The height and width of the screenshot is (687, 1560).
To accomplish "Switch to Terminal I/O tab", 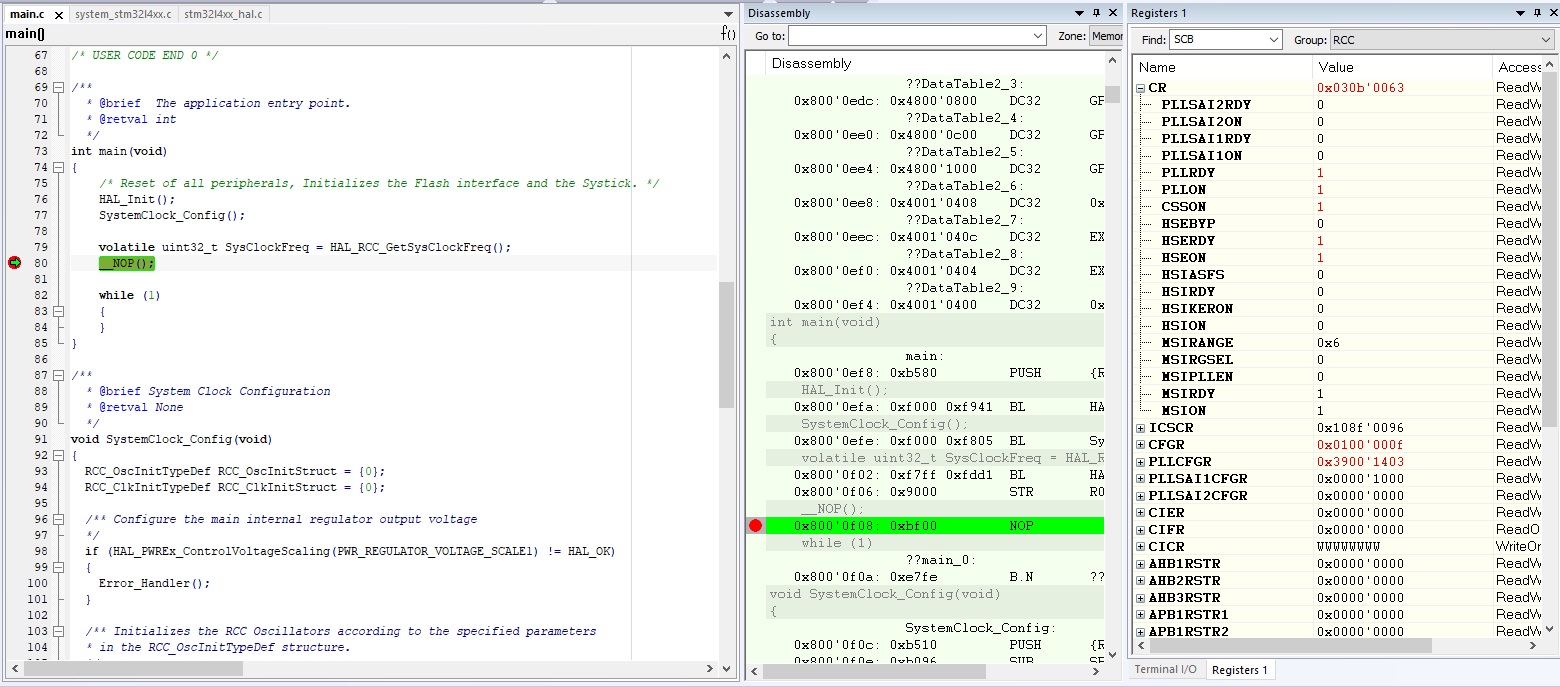I will tap(1165, 670).
